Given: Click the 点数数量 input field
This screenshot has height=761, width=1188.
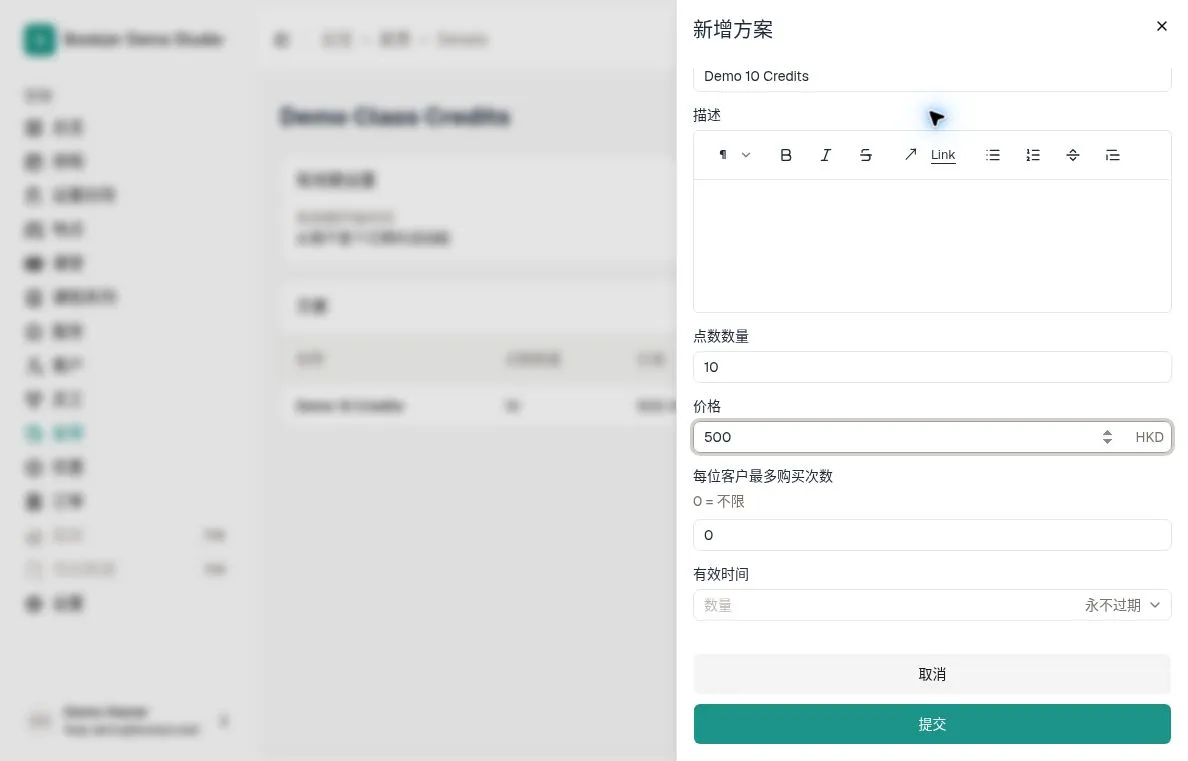Looking at the screenshot, I should click(x=932, y=367).
